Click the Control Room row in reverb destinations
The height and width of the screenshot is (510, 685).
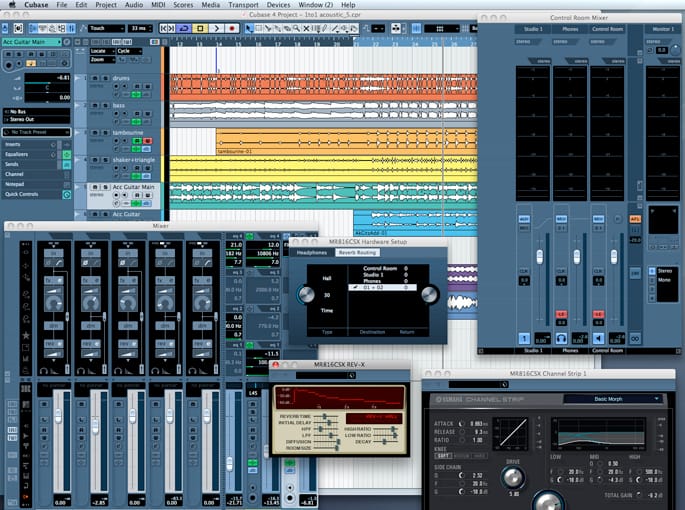tap(382, 268)
